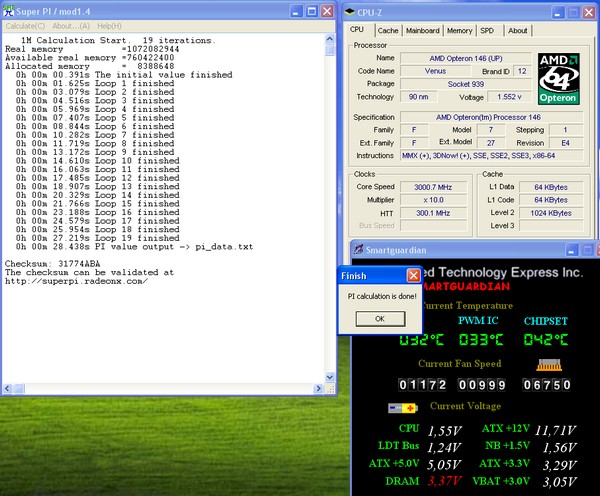
Task: Click the 'Checksum: 31774ABA' line
Action: tap(52, 264)
